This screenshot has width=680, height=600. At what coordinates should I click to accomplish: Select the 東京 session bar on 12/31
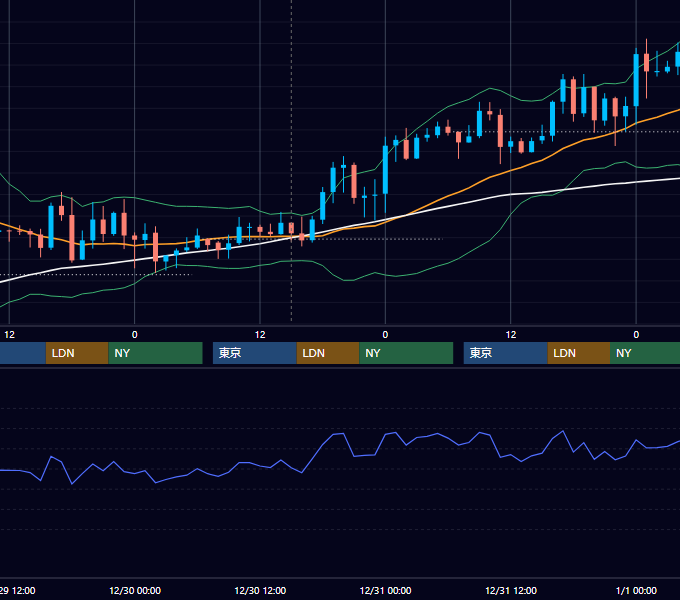[x=506, y=353]
